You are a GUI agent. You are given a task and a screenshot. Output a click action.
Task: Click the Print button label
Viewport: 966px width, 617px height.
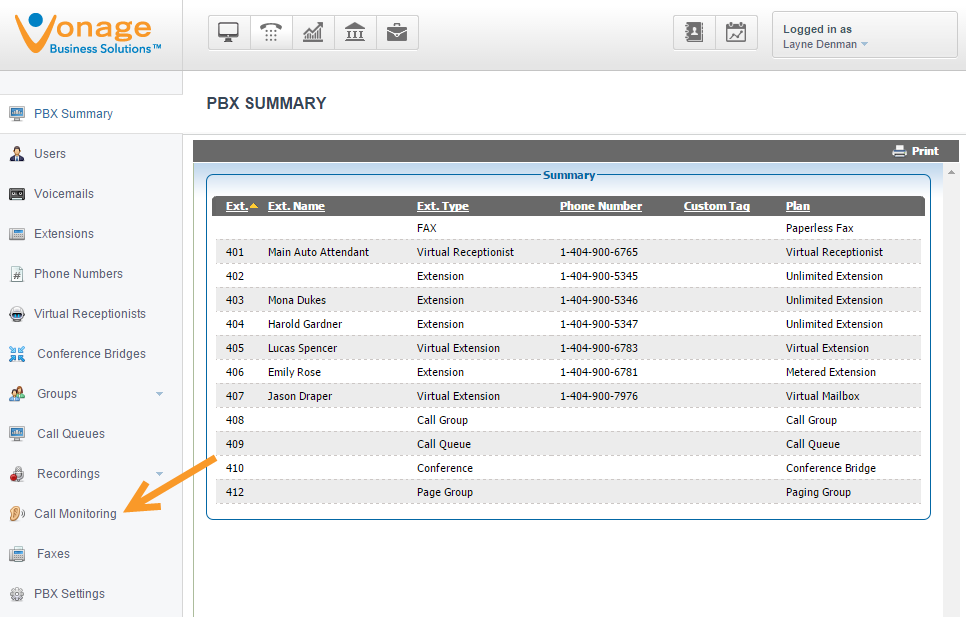click(925, 151)
